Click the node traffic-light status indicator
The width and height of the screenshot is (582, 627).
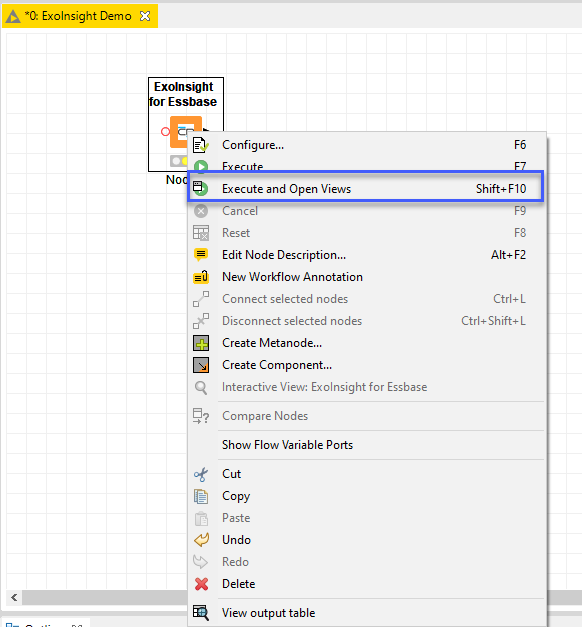[179, 161]
